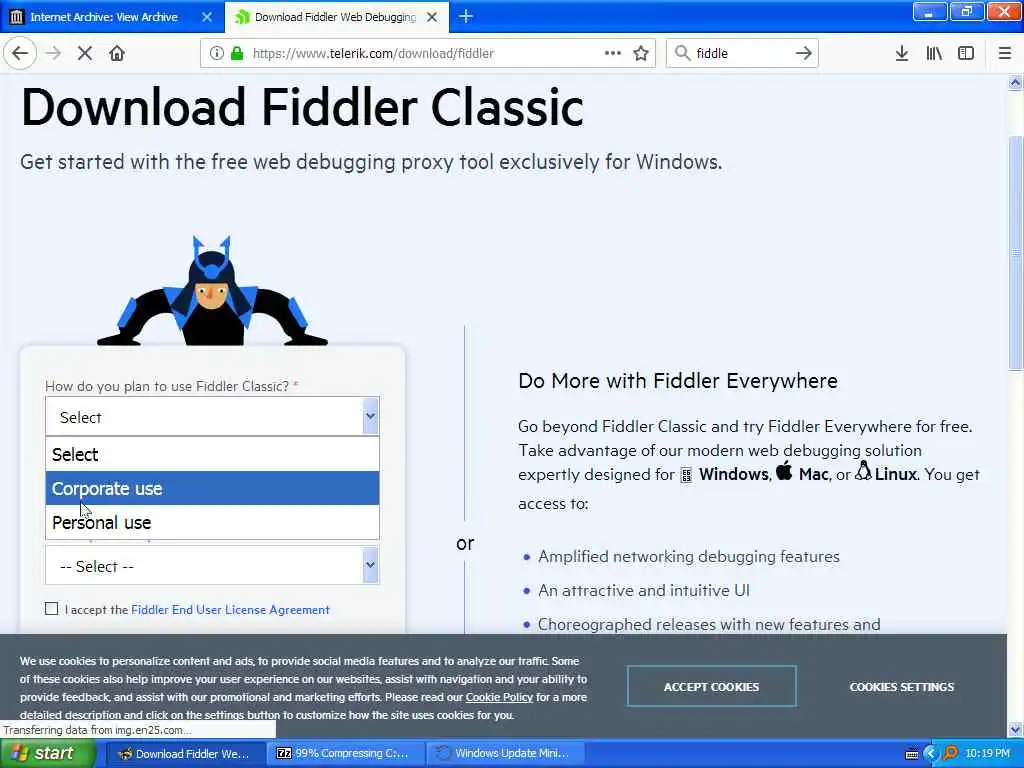Image resolution: width=1024 pixels, height=768 pixels.
Task: Click Transferring data status bar text
Action: tap(97, 729)
